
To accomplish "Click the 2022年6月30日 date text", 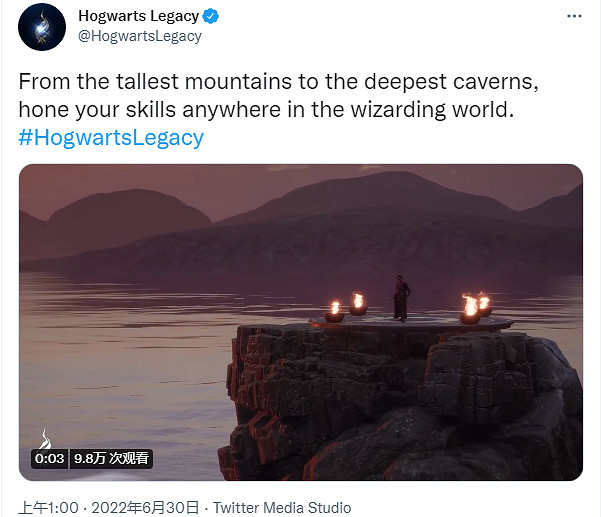I will click(145, 508).
